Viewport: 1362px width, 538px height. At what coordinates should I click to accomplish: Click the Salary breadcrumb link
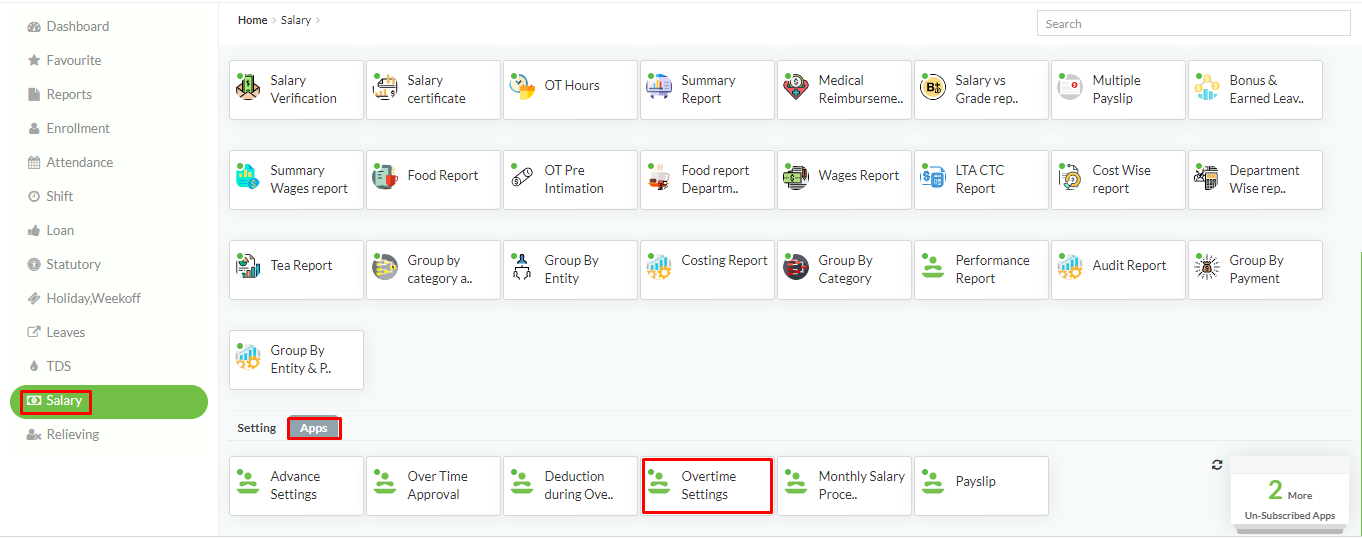click(x=296, y=20)
